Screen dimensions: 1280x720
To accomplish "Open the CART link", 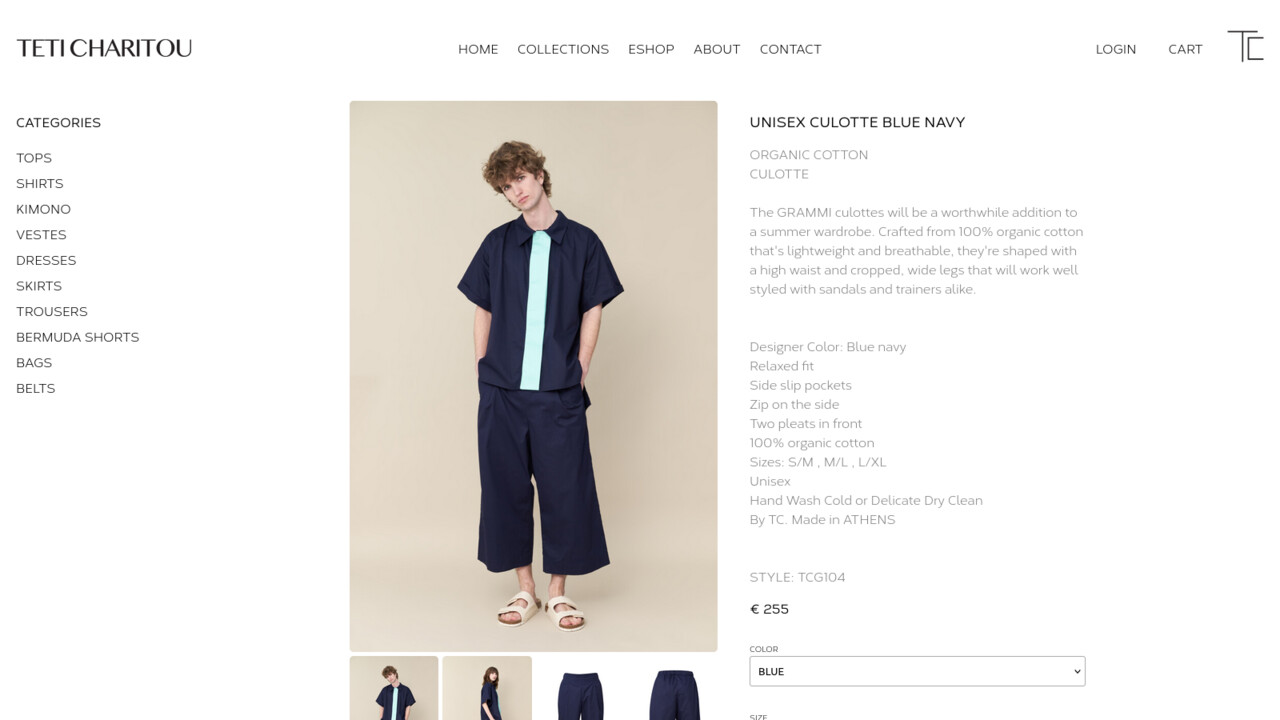I will [x=1185, y=49].
